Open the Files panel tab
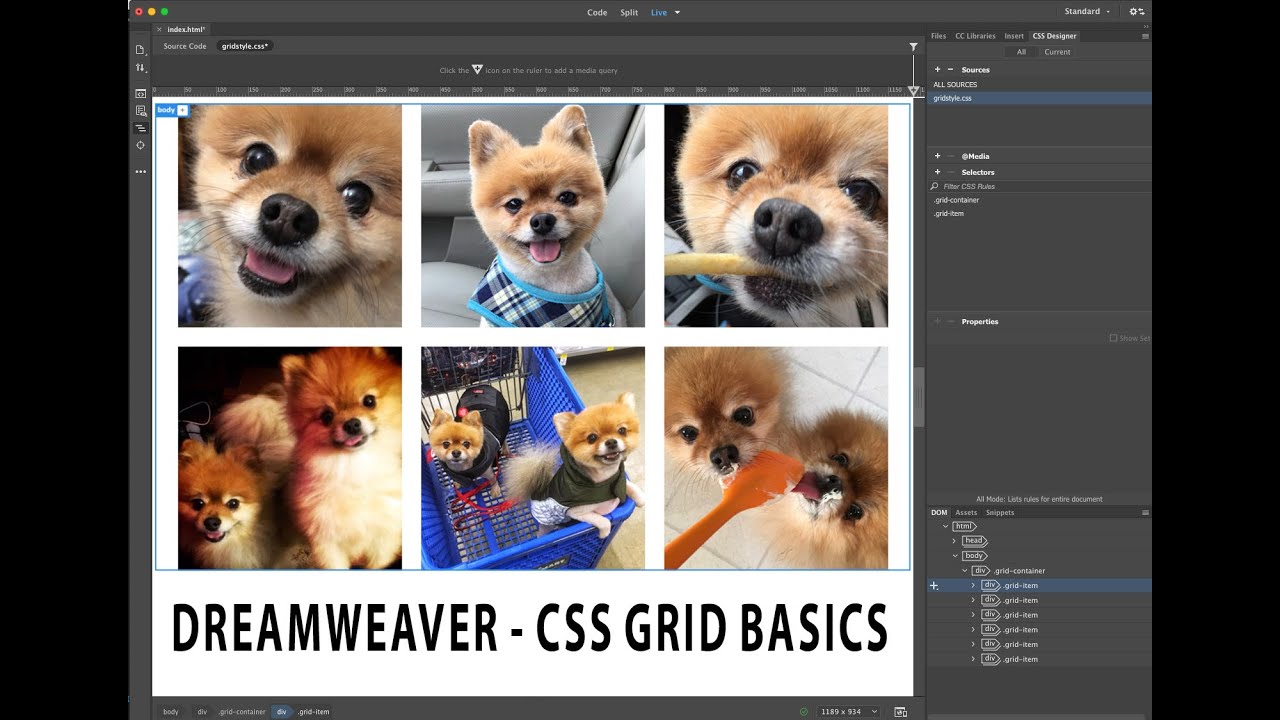This screenshot has width=1280, height=720. [938, 36]
